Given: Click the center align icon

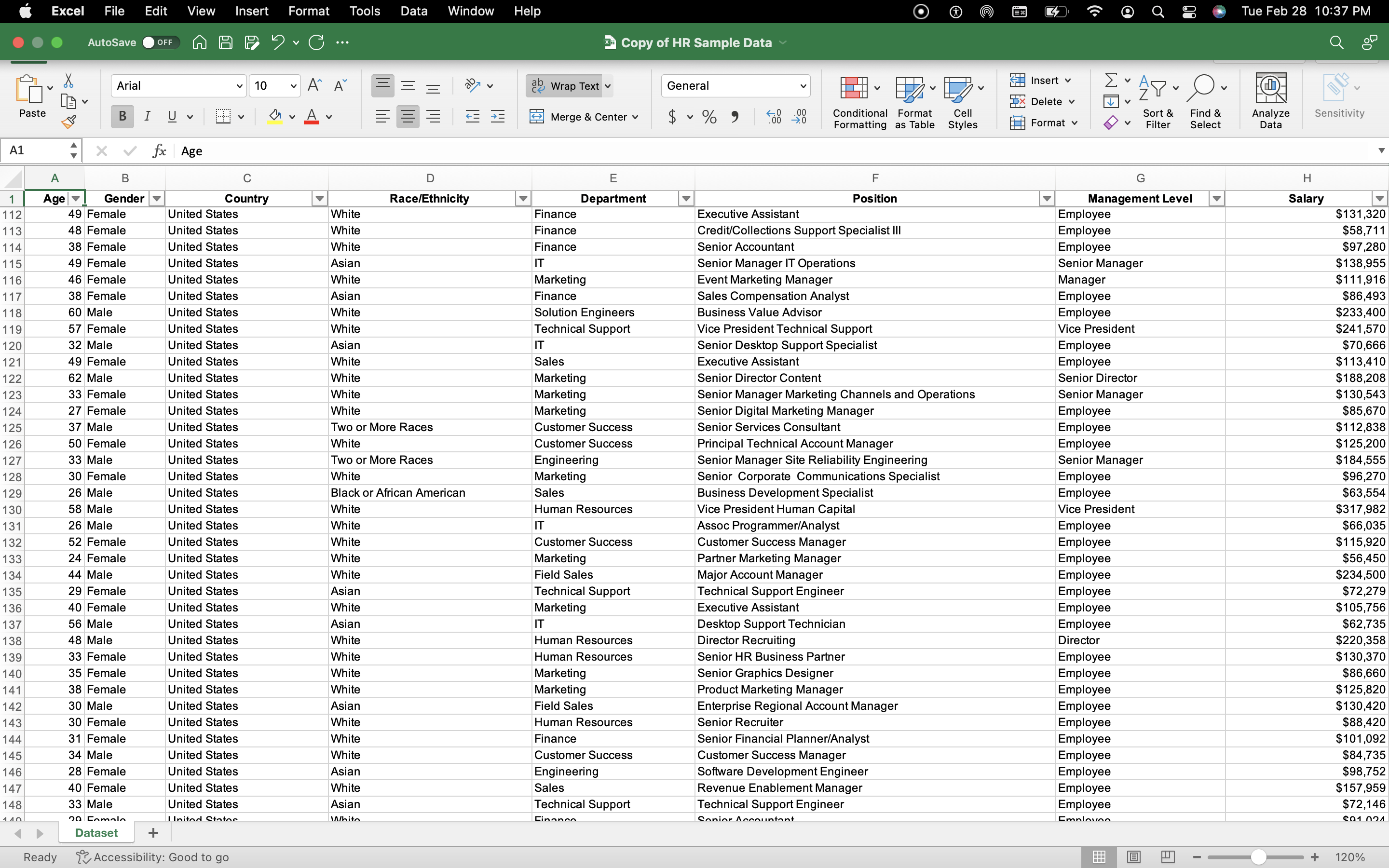Looking at the screenshot, I should click(408, 117).
